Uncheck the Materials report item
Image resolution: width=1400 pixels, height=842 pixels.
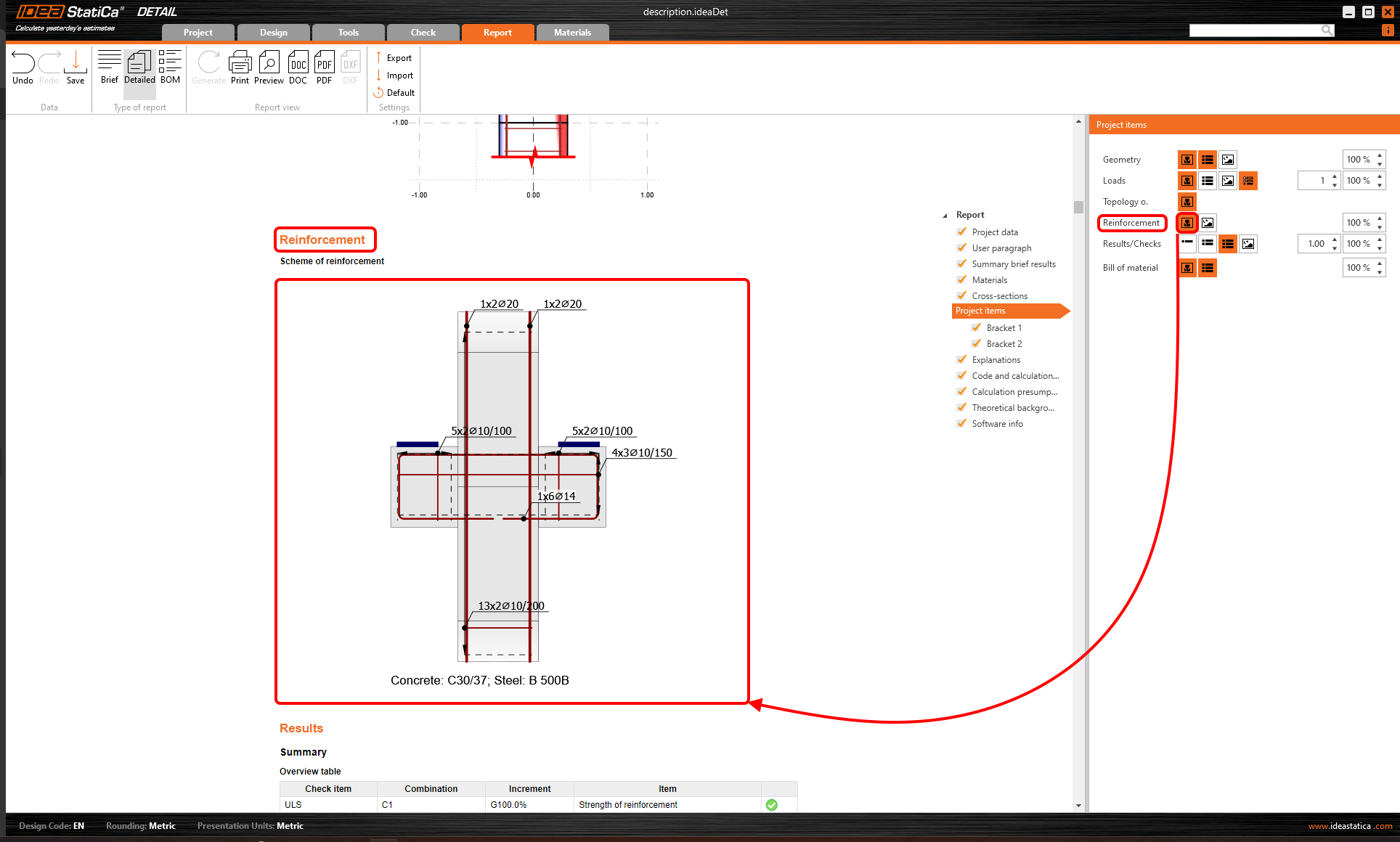click(x=962, y=279)
